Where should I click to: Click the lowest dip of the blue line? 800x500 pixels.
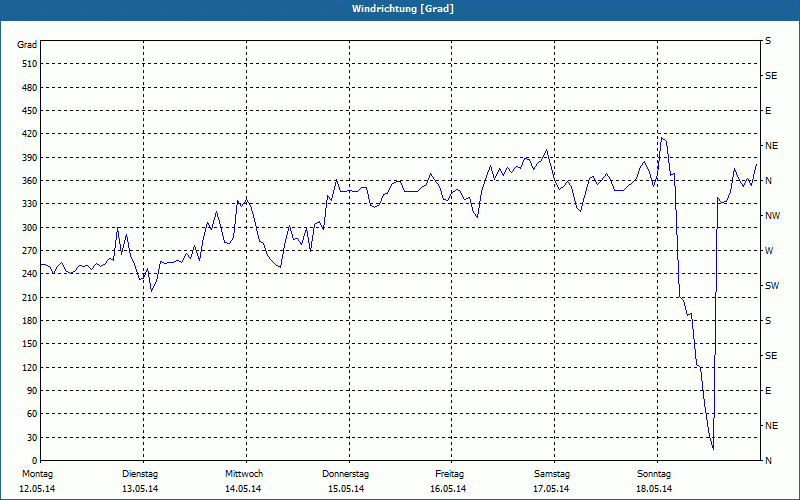(712, 448)
